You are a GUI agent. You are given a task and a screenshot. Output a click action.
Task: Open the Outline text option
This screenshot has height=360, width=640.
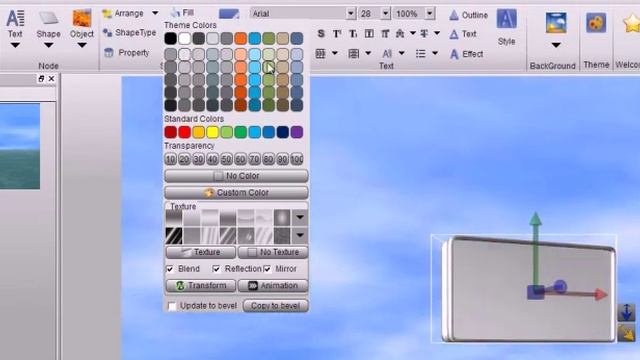point(468,15)
